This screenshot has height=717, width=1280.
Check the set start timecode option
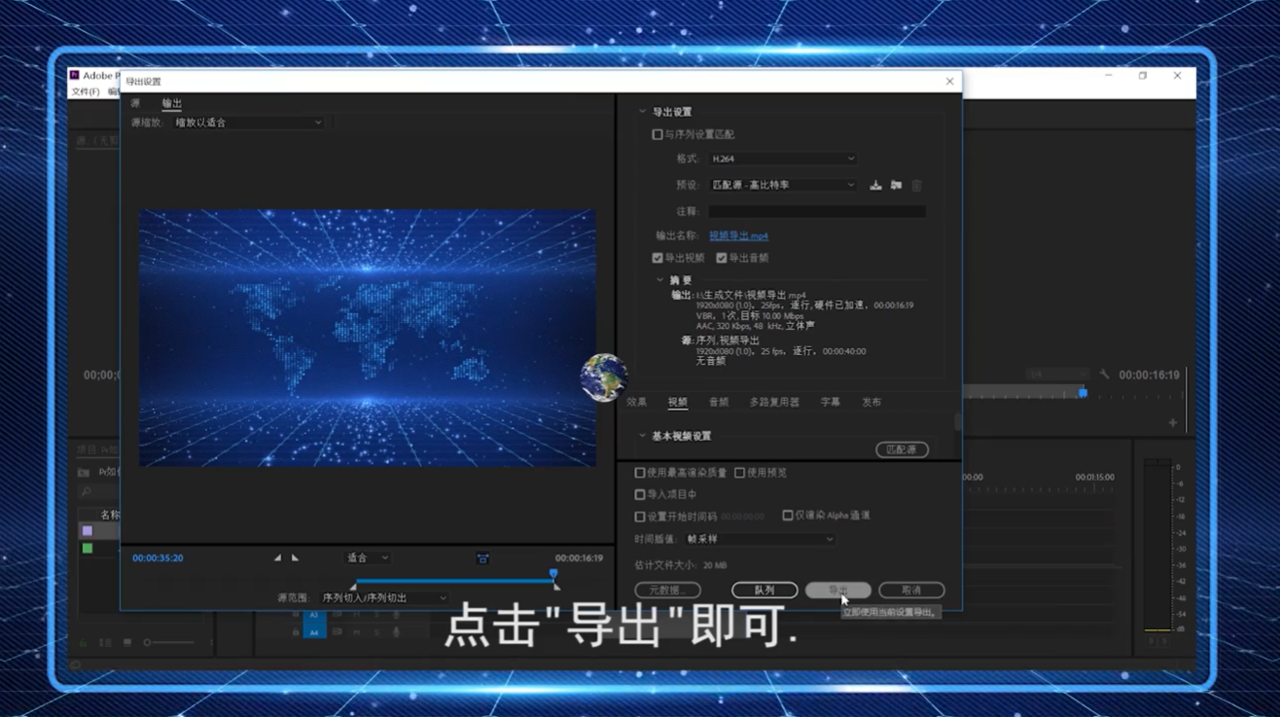[x=640, y=517]
